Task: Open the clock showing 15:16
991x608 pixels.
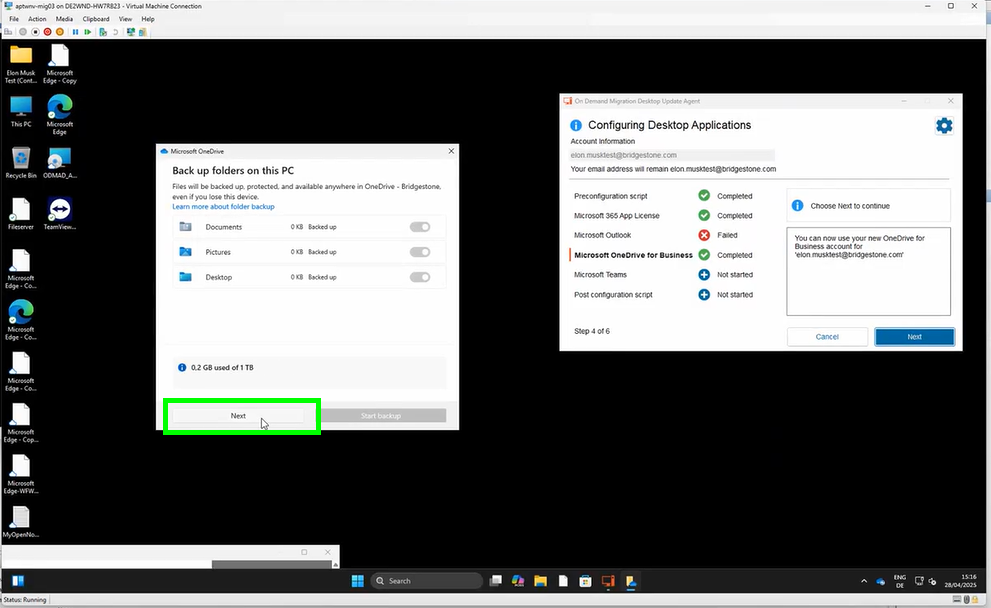Action: pyautogui.click(x=960, y=581)
